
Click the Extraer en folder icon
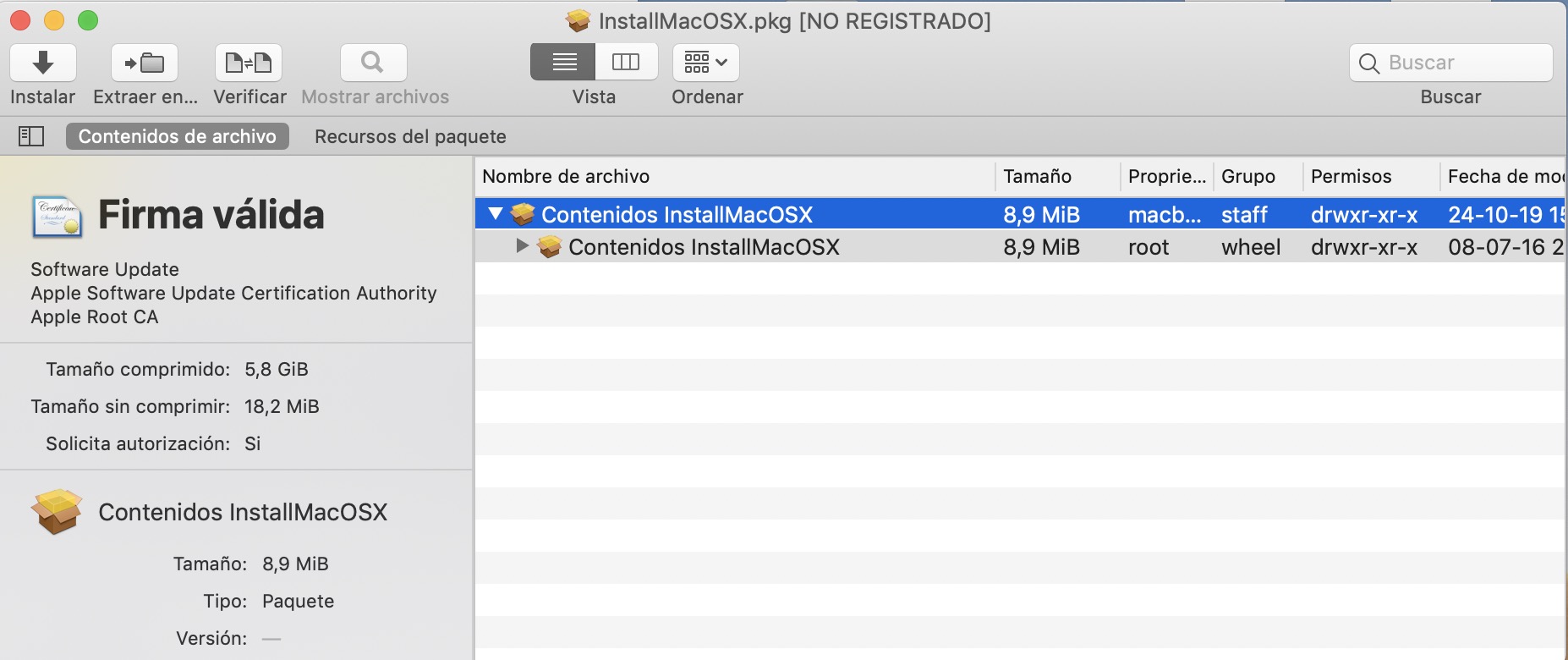(x=145, y=63)
